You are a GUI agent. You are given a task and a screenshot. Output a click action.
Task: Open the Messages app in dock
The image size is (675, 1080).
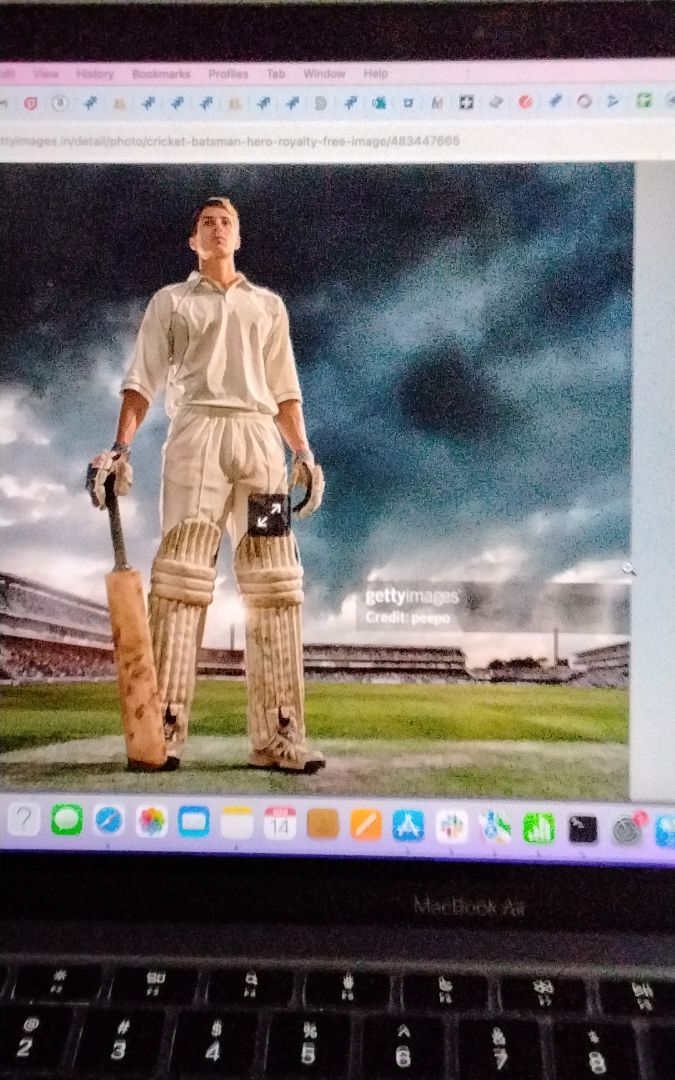pyautogui.click(x=67, y=820)
